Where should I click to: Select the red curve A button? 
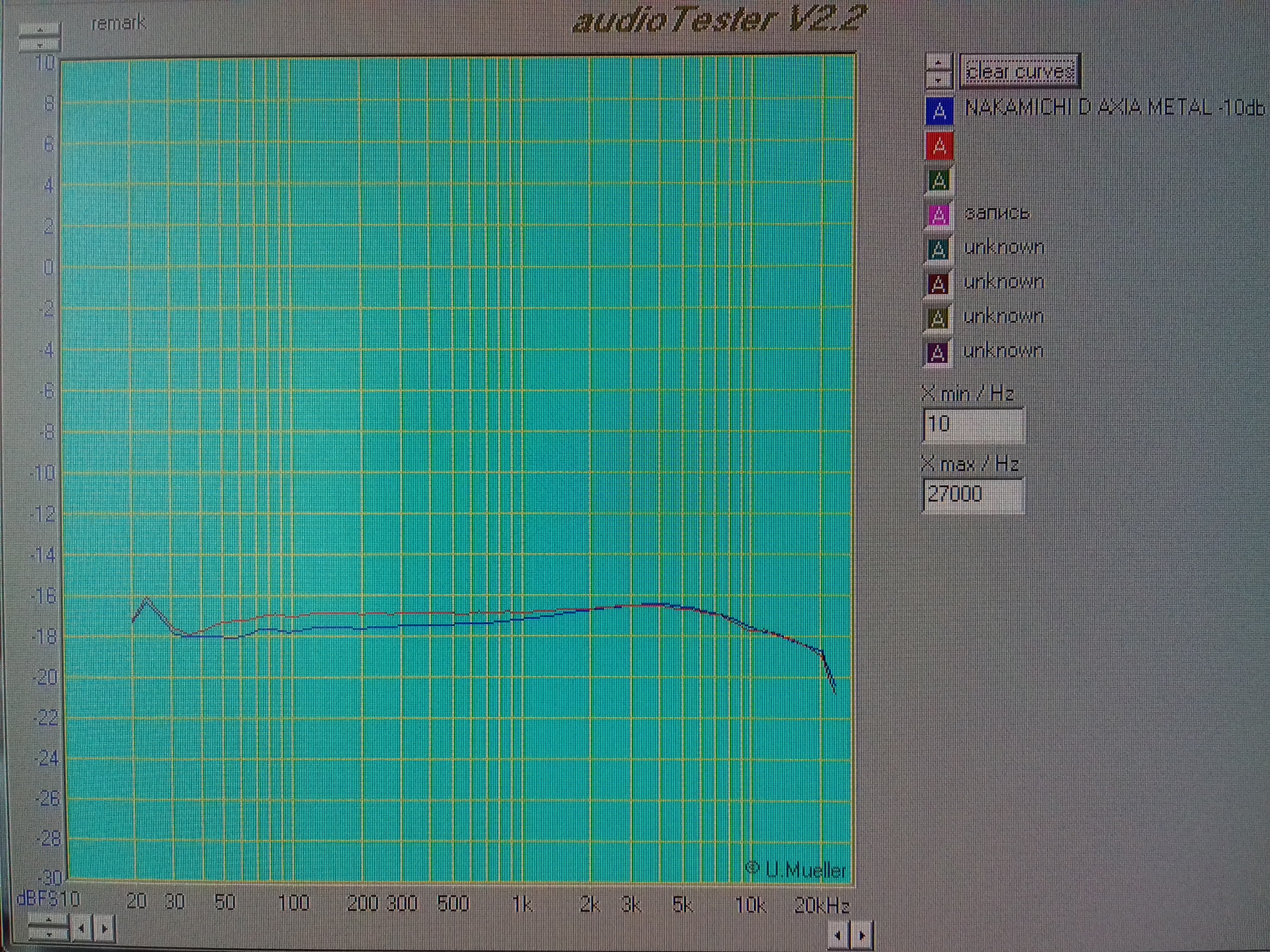939,147
